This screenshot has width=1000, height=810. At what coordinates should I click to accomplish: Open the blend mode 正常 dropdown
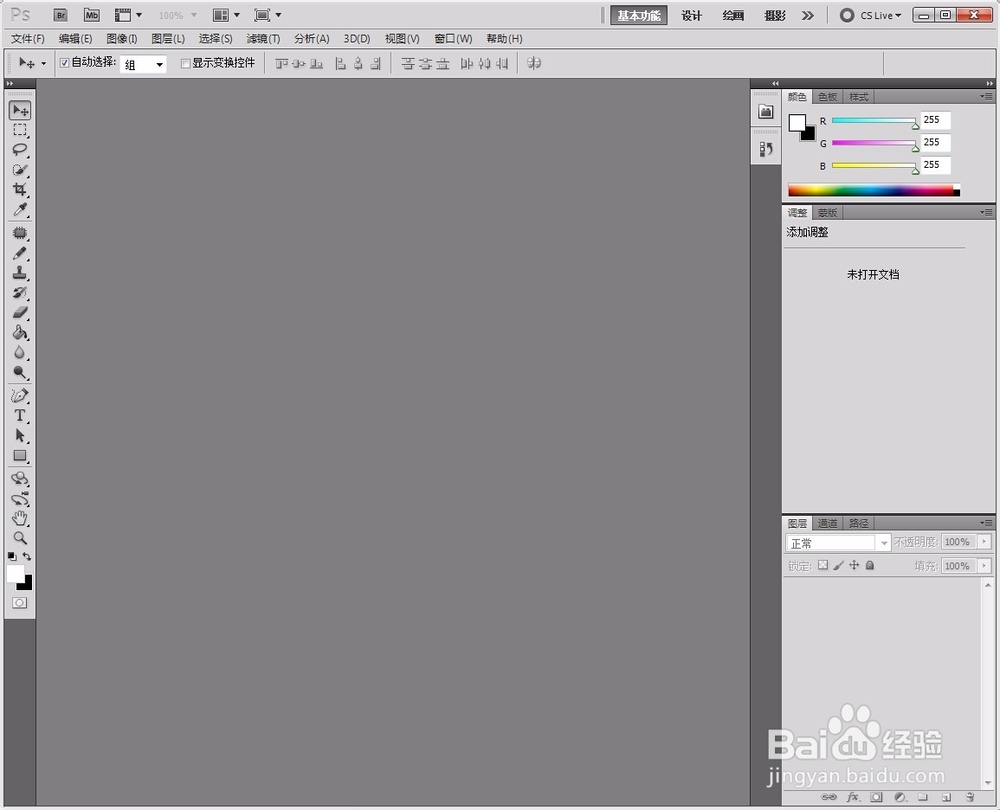point(838,543)
